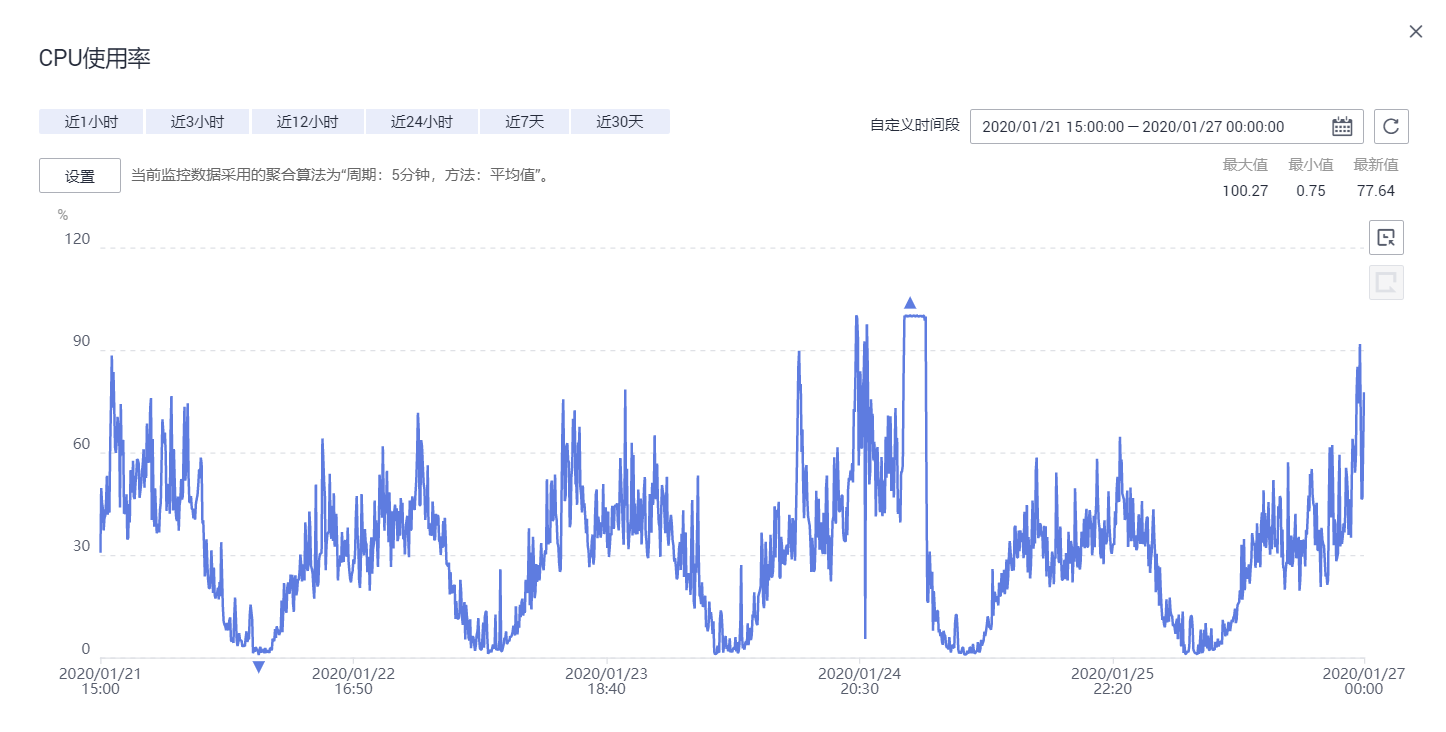Click the 2020/01/21 15:00 axis label
Image resolution: width=1446 pixels, height=732 pixels.
100,681
